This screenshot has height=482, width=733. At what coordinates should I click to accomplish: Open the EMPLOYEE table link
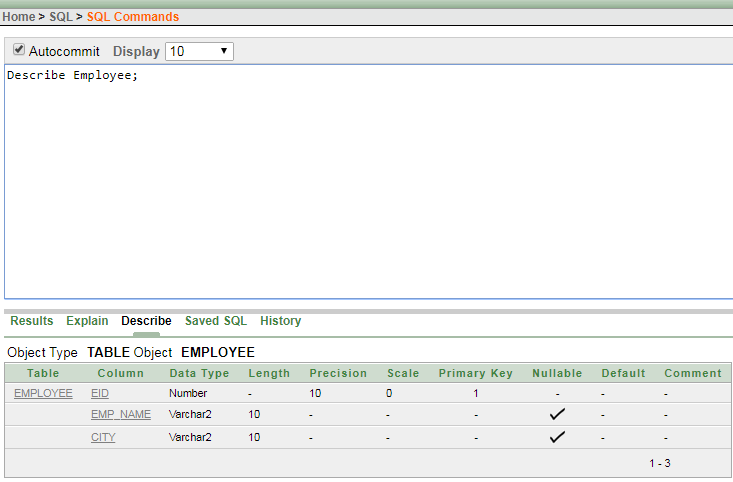pyautogui.click(x=43, y=393)
